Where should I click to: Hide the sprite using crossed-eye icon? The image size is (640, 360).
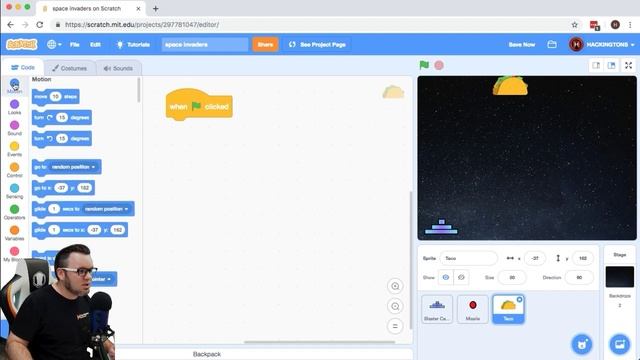pos(461,277)
